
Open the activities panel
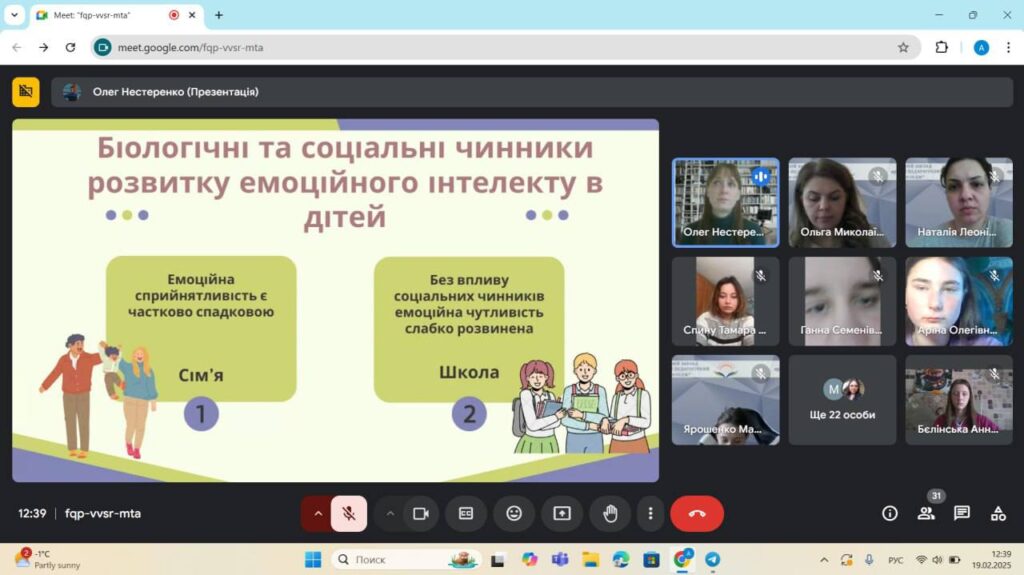[998, 513]
